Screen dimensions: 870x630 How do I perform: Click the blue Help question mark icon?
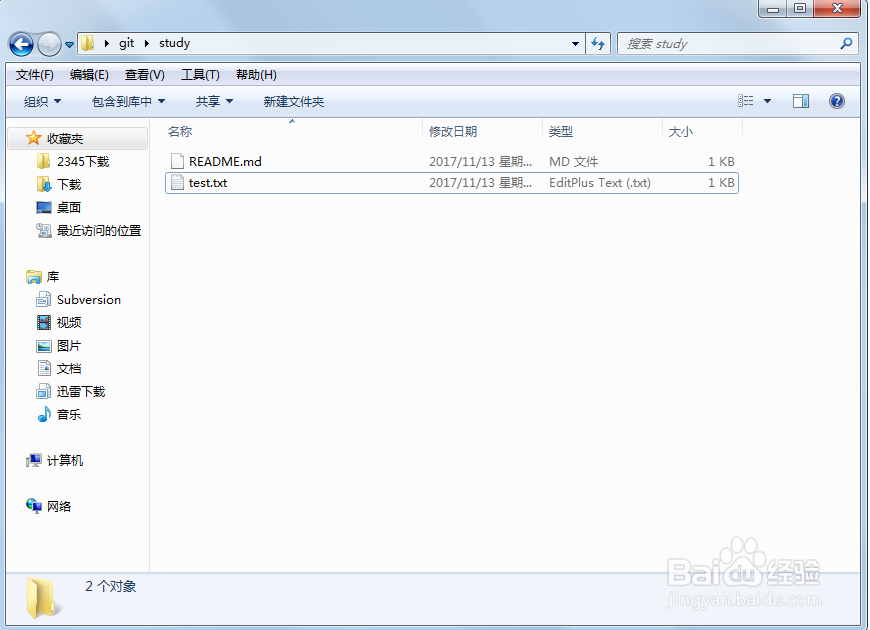(x=837, y=100)
